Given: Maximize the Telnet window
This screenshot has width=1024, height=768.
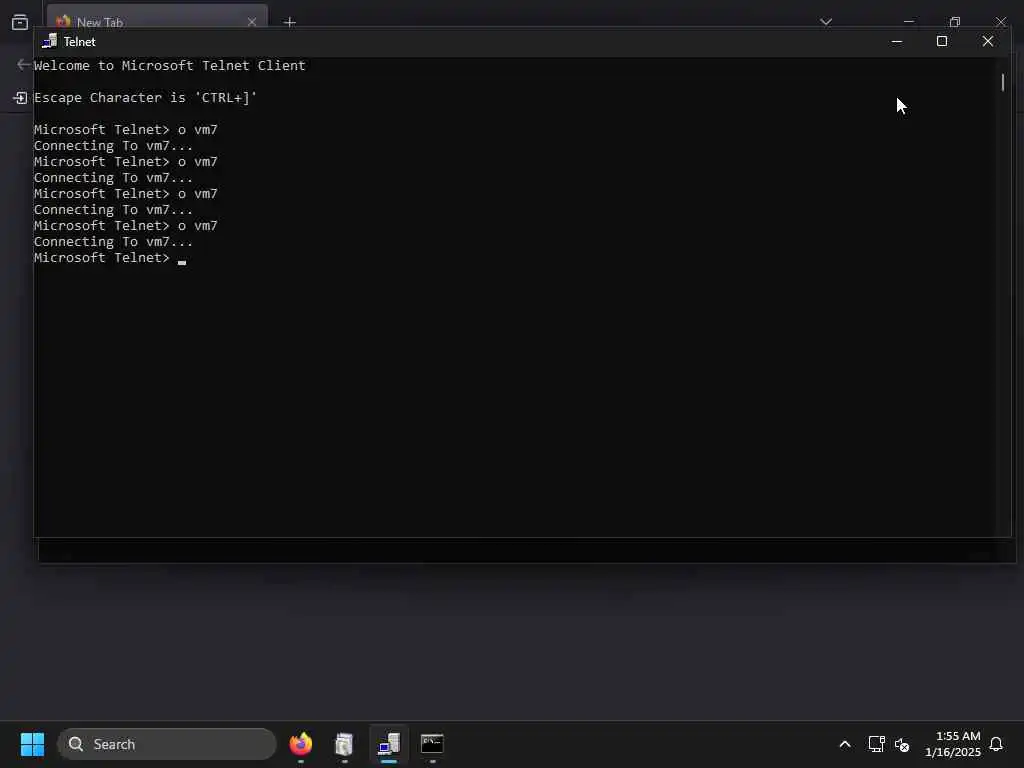Looking at the screenshot, I should (x=942, y=41).
